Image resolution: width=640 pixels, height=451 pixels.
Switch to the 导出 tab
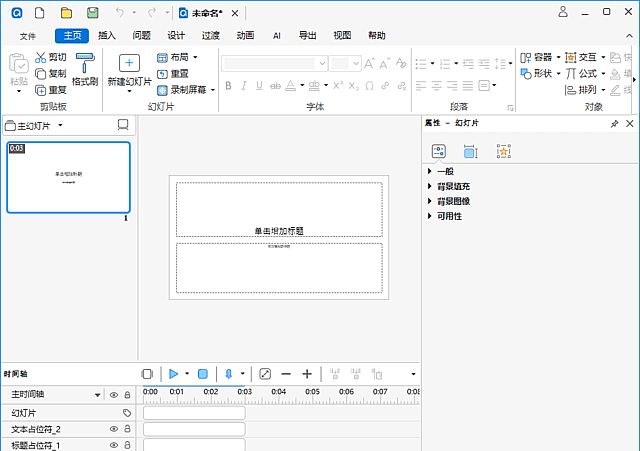click(x=307, y=36)
